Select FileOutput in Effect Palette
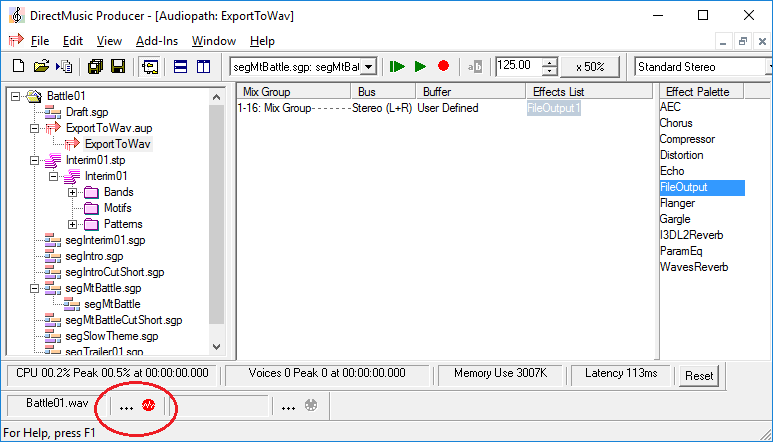773x442 pixels. click(702, 187)
